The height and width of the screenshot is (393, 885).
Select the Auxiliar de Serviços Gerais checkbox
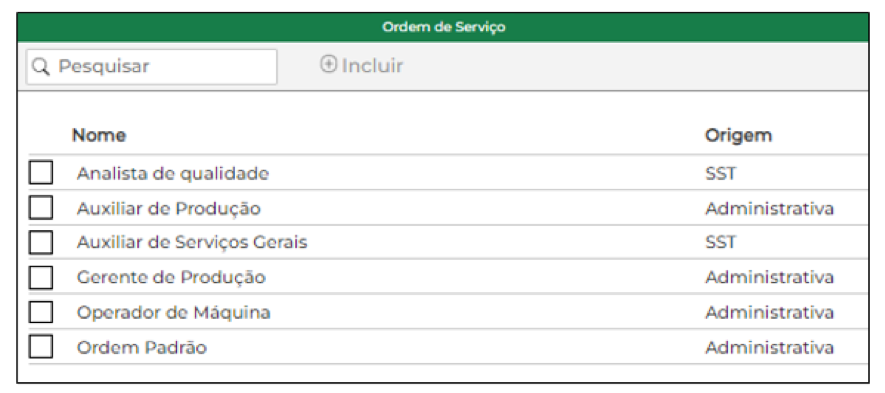tap(41, 242)
